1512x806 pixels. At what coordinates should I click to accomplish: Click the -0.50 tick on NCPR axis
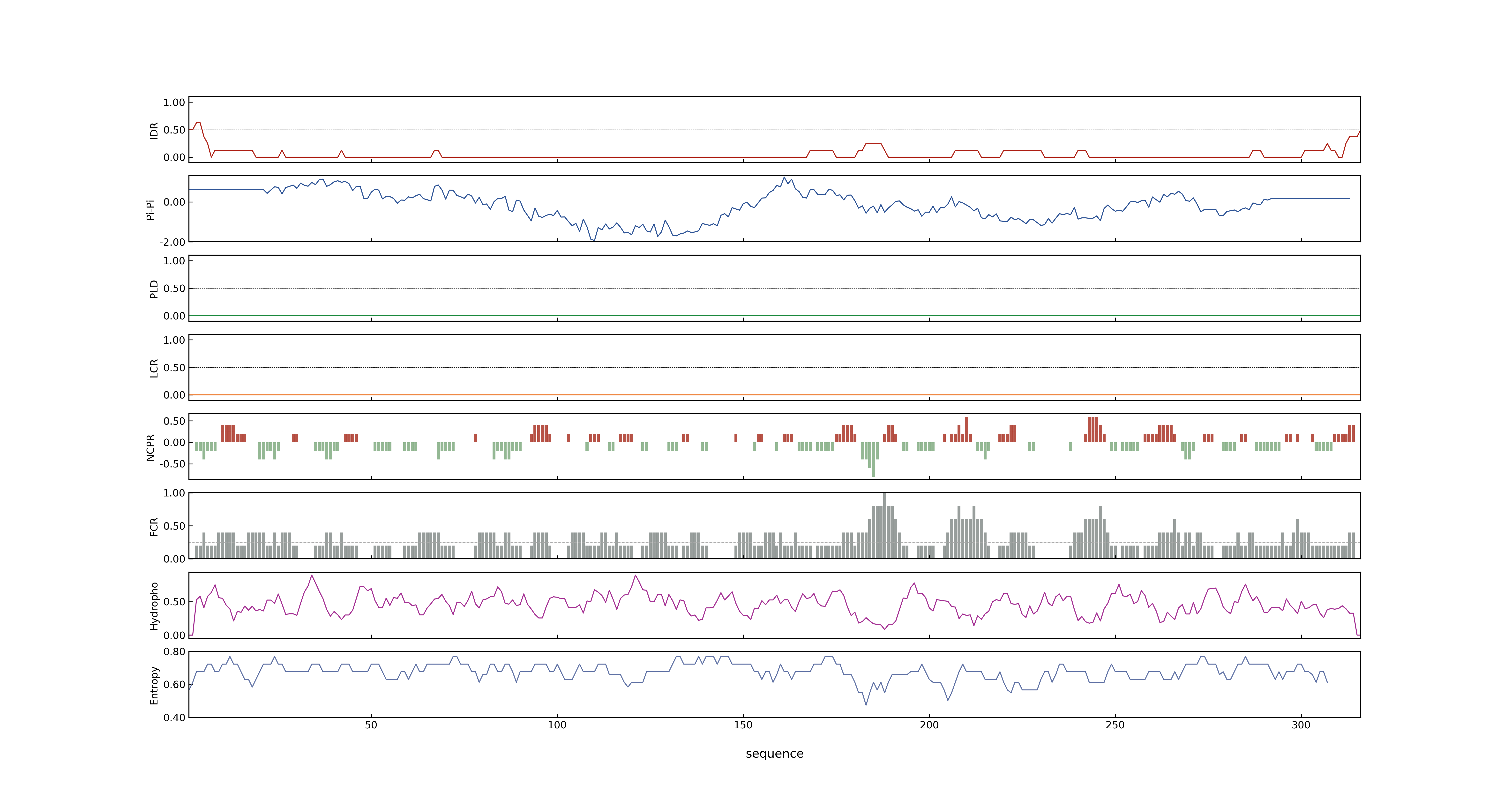(x=172, y=464)
